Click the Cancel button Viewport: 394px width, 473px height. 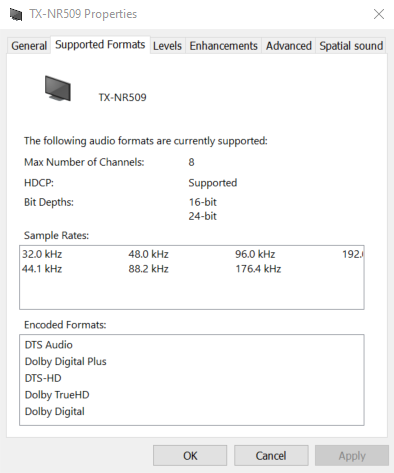[x=271, y=455]
